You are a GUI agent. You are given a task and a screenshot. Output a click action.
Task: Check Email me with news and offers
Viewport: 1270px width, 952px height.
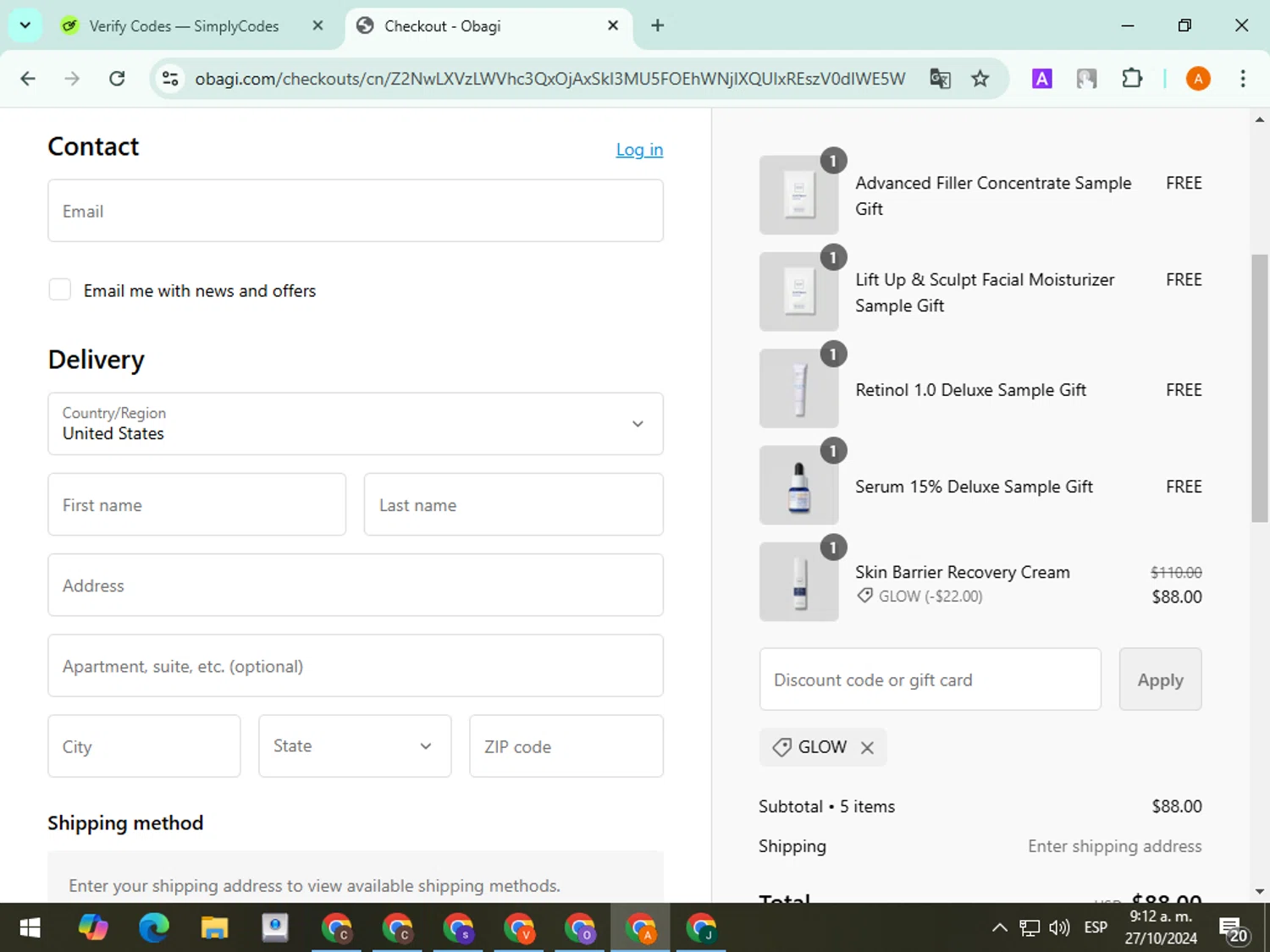tap(60, 290)
